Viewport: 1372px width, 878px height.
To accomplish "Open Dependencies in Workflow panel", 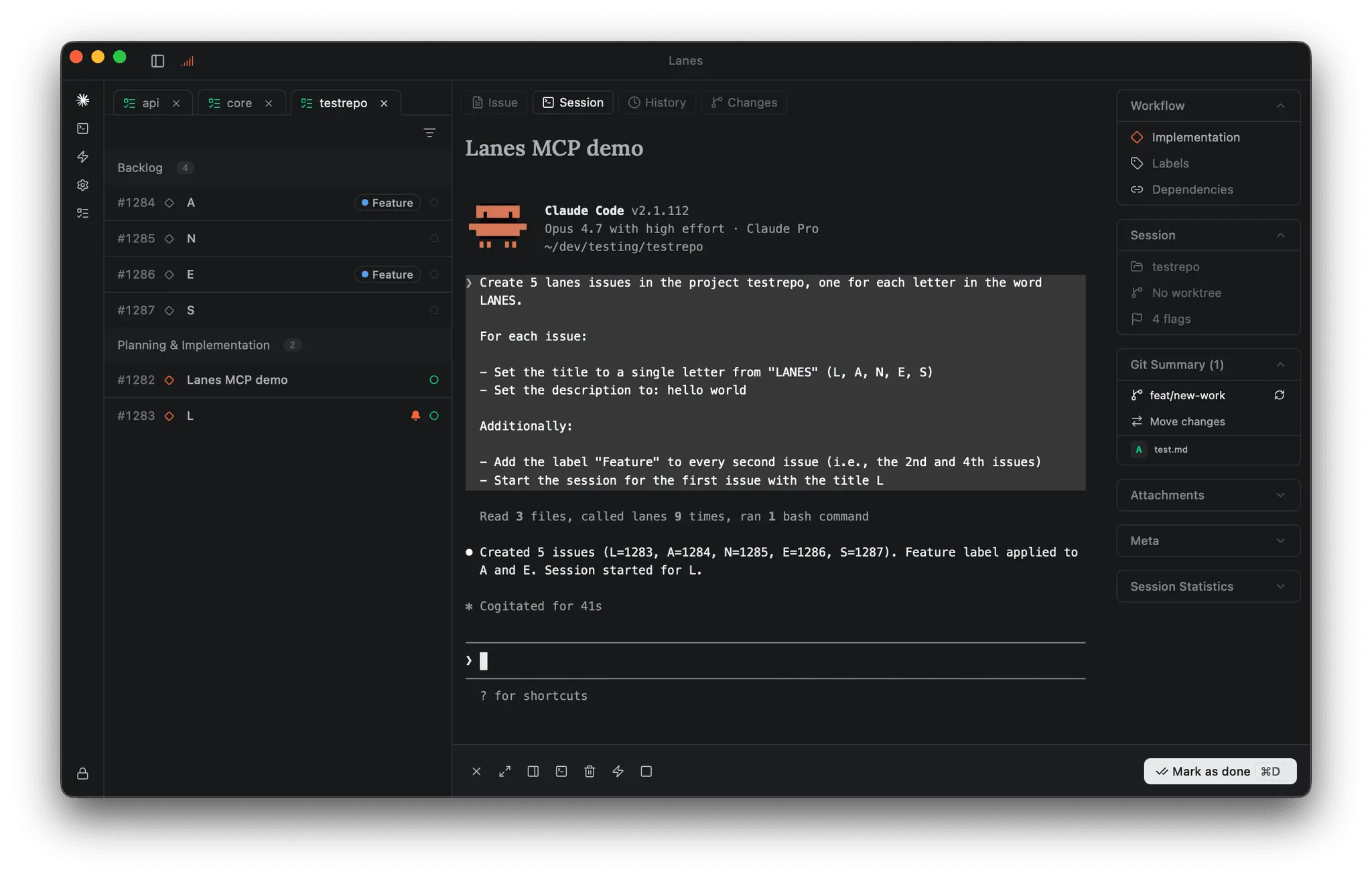I will point(1182,190).
